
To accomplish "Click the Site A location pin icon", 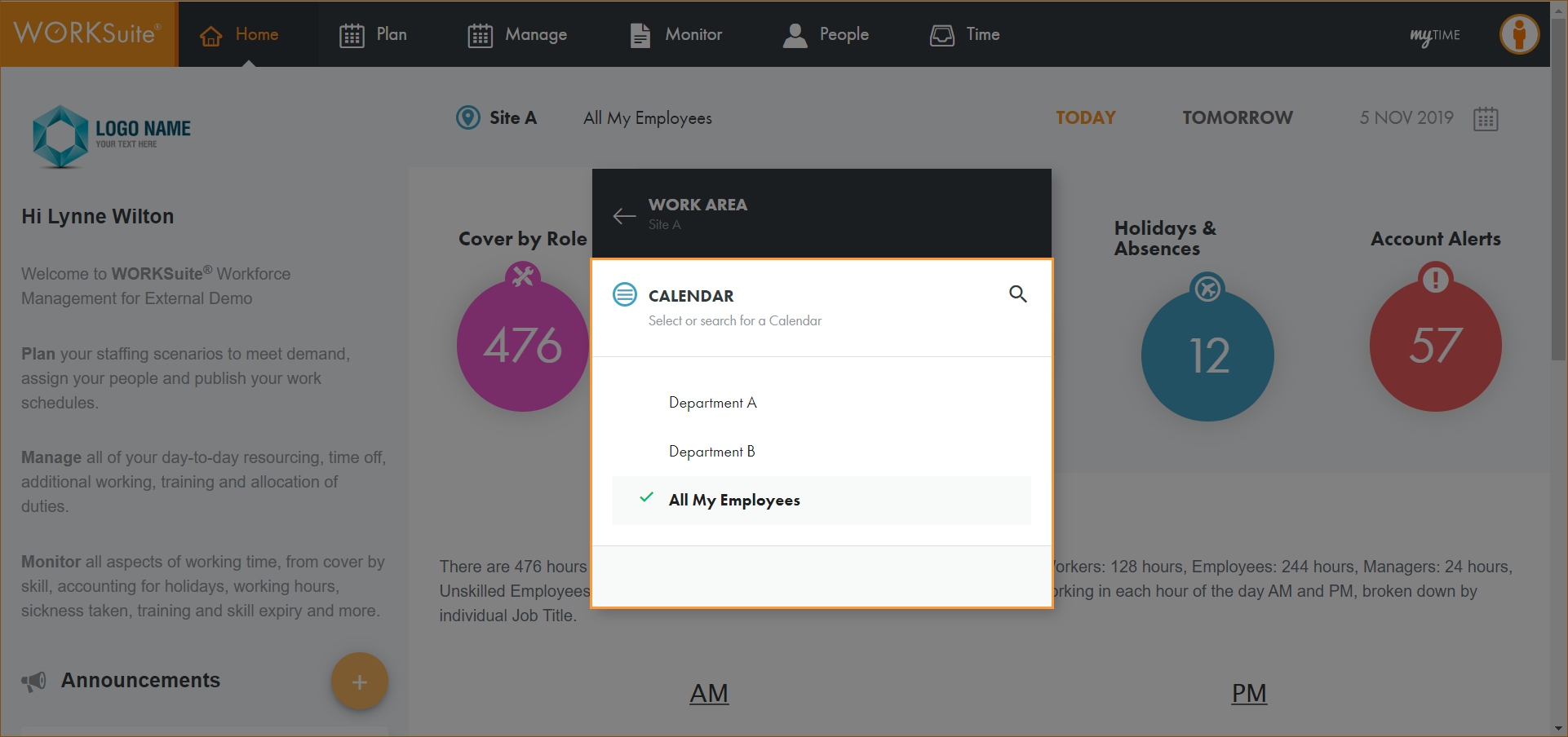I will [x=467, y=118].
